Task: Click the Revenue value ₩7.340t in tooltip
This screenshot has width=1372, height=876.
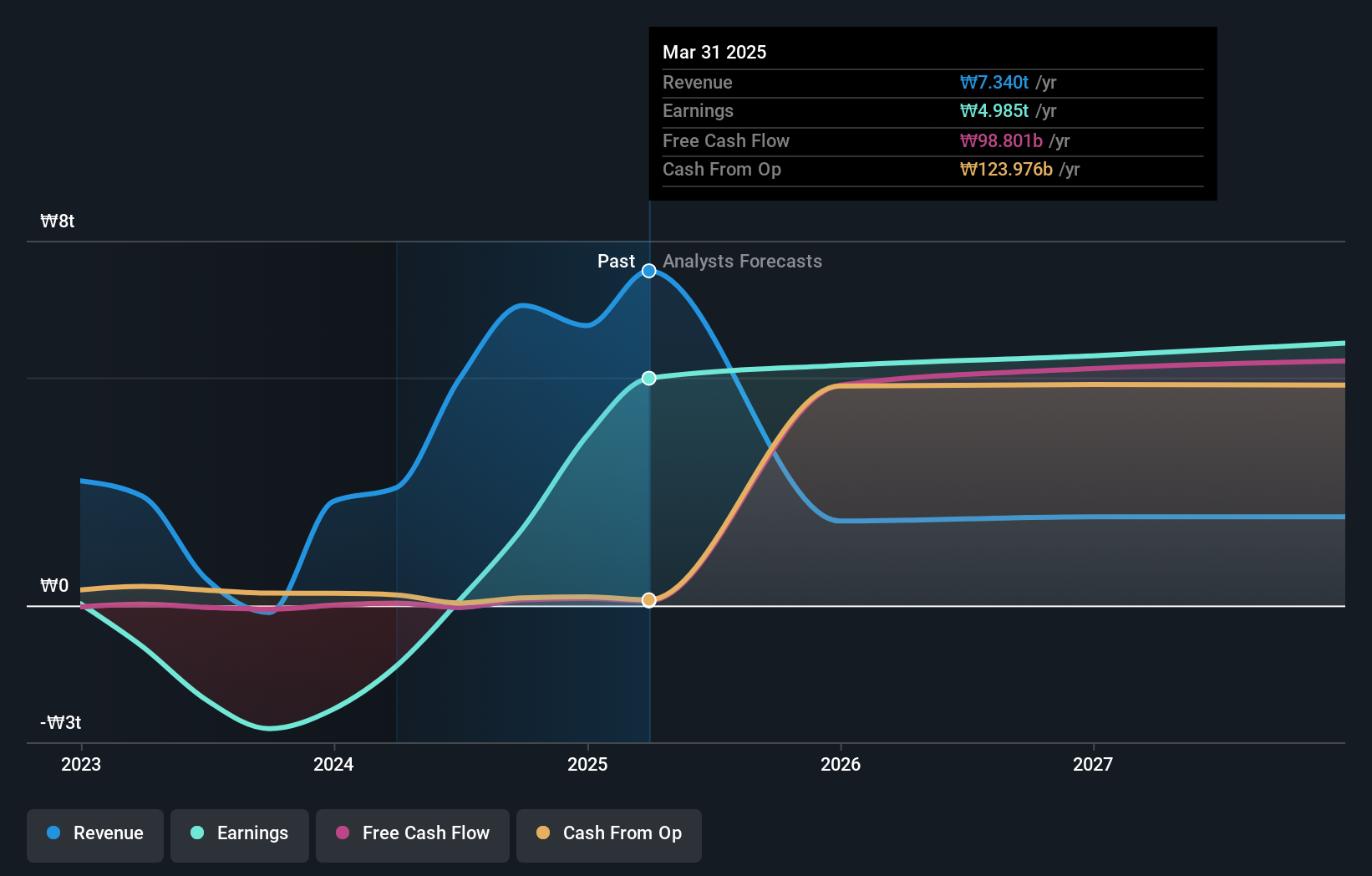Action: [994, 83]
